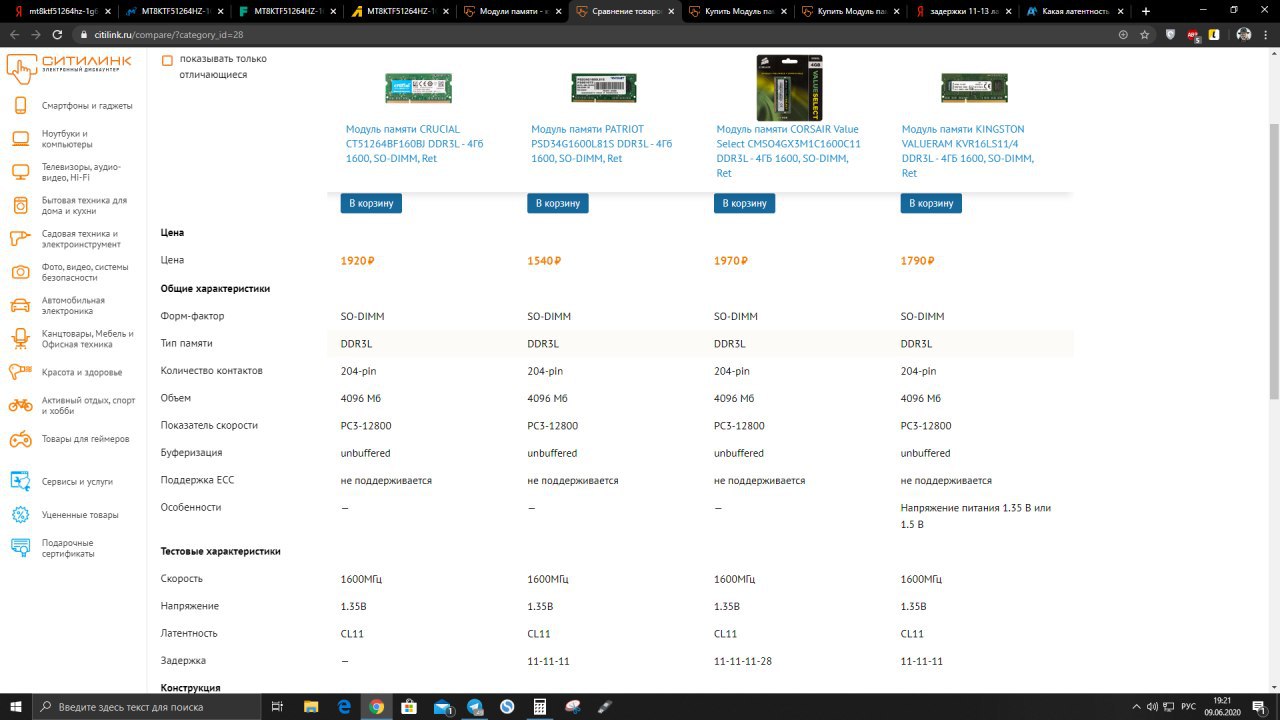Open the Smartphones and gadgets category icon
This screenshot has height=720, width=1280.
click(20, 106)
